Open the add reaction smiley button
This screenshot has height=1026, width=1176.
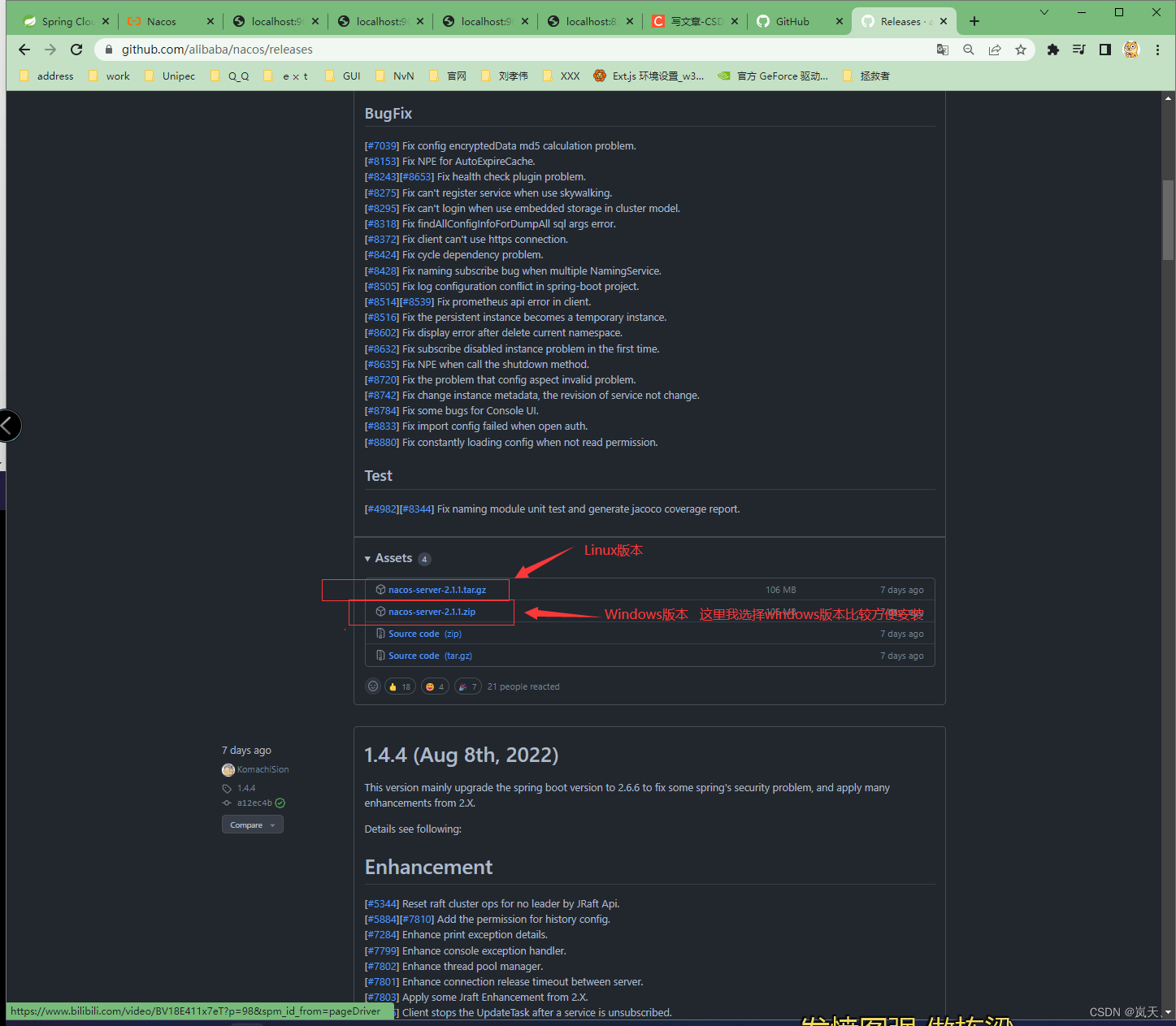point(373,686)
